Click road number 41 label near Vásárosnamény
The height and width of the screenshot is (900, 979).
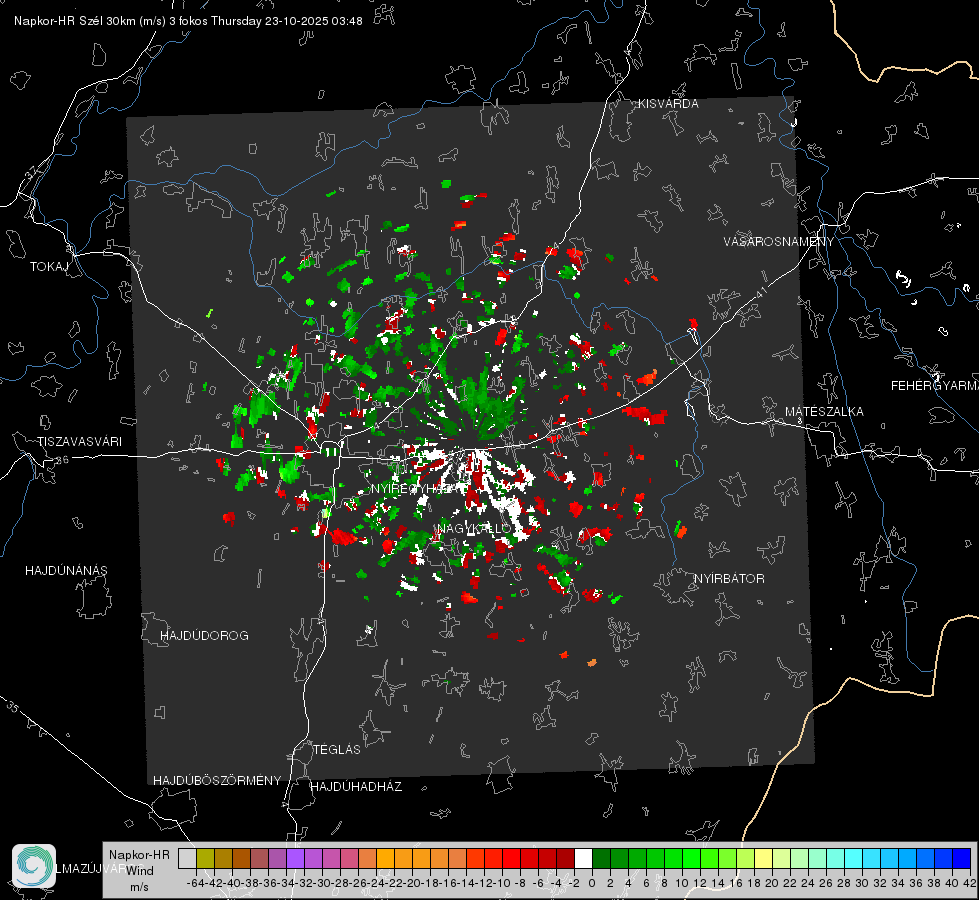[x=760, y=291]
